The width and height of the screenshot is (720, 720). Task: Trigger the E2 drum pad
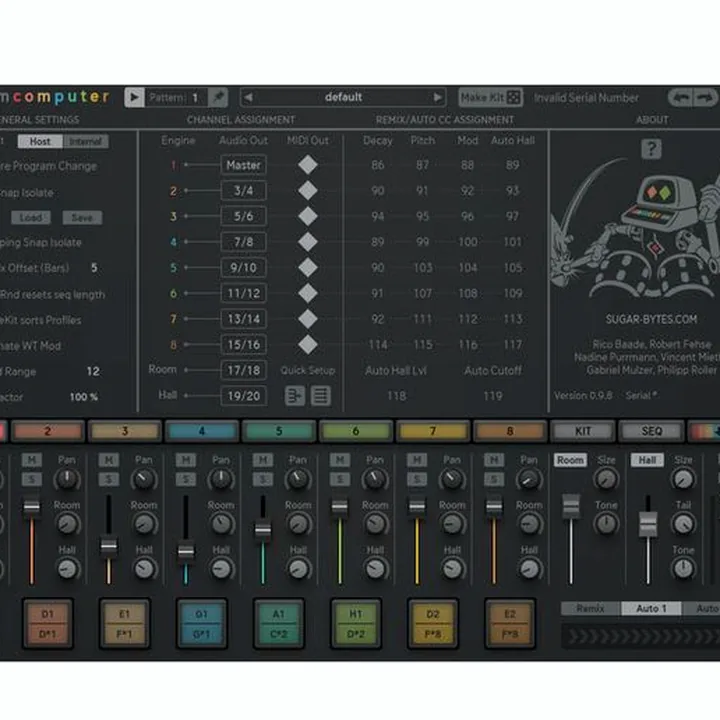510,624
